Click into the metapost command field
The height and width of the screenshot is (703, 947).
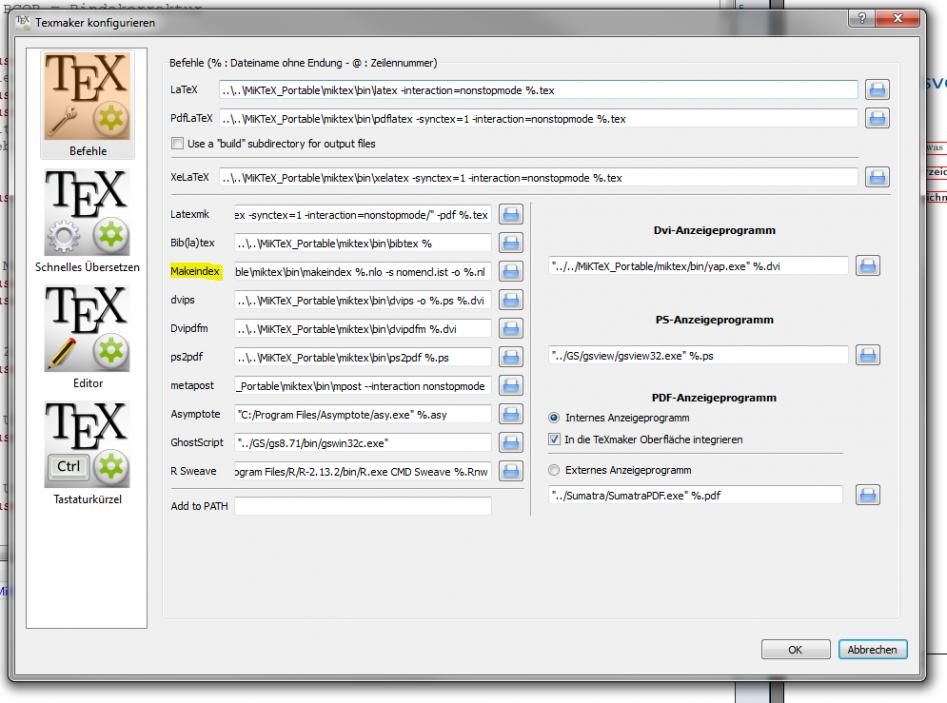coord(362,386)
